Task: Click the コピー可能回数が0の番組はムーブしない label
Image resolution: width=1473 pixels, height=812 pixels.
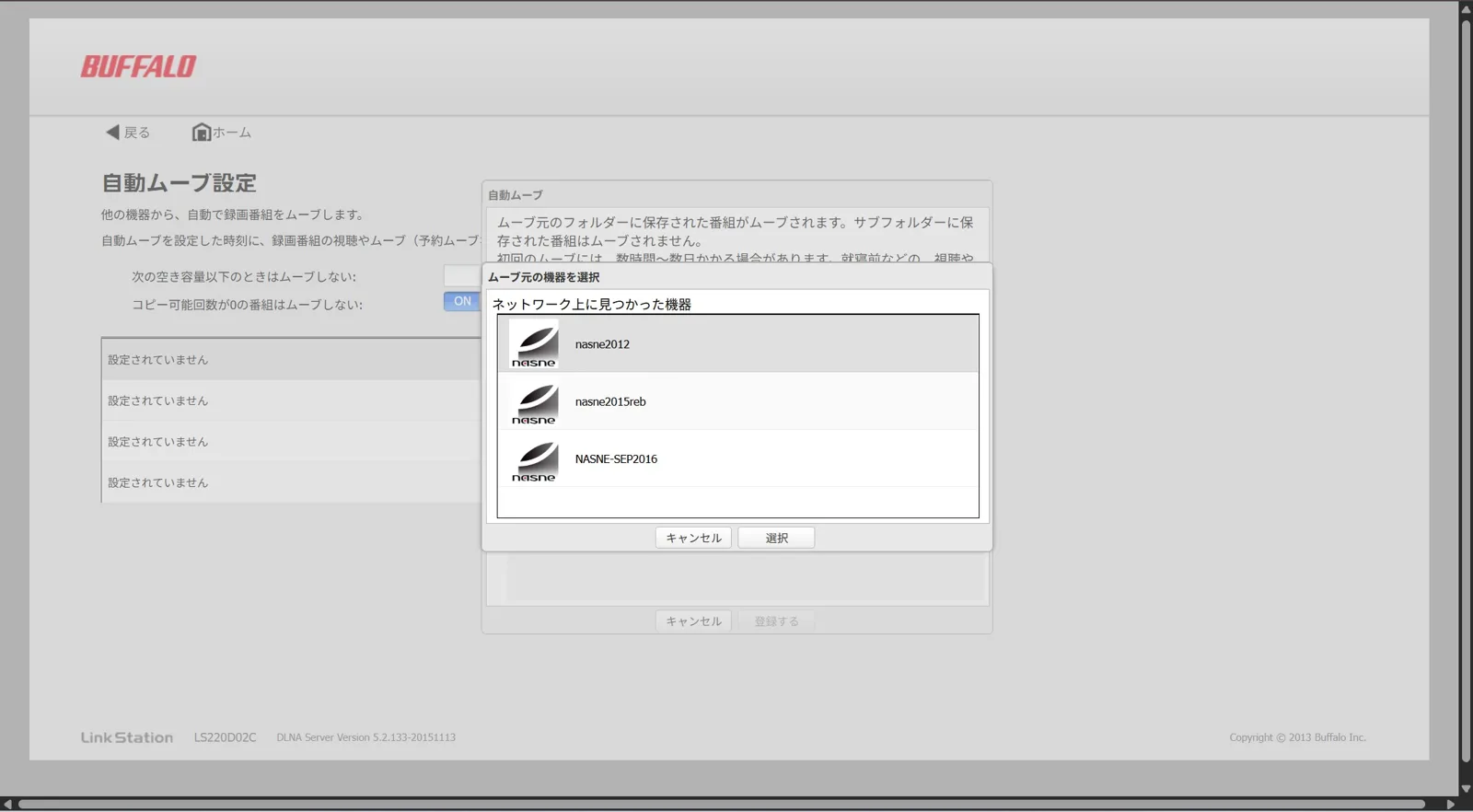Action: click(247, 305)
